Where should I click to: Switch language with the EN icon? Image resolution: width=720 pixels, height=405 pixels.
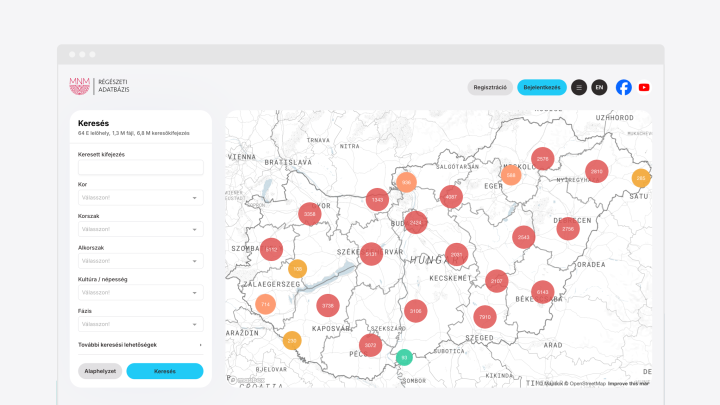599,87
